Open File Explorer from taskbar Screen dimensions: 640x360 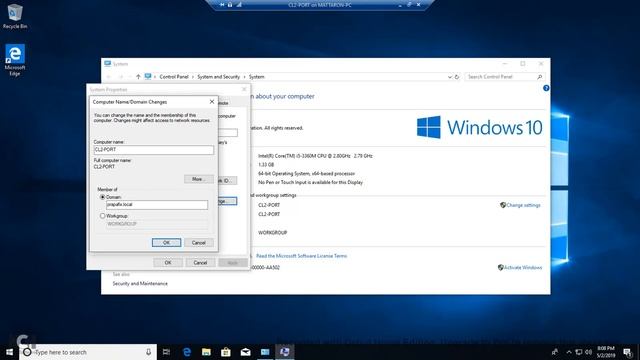[206, 352]
